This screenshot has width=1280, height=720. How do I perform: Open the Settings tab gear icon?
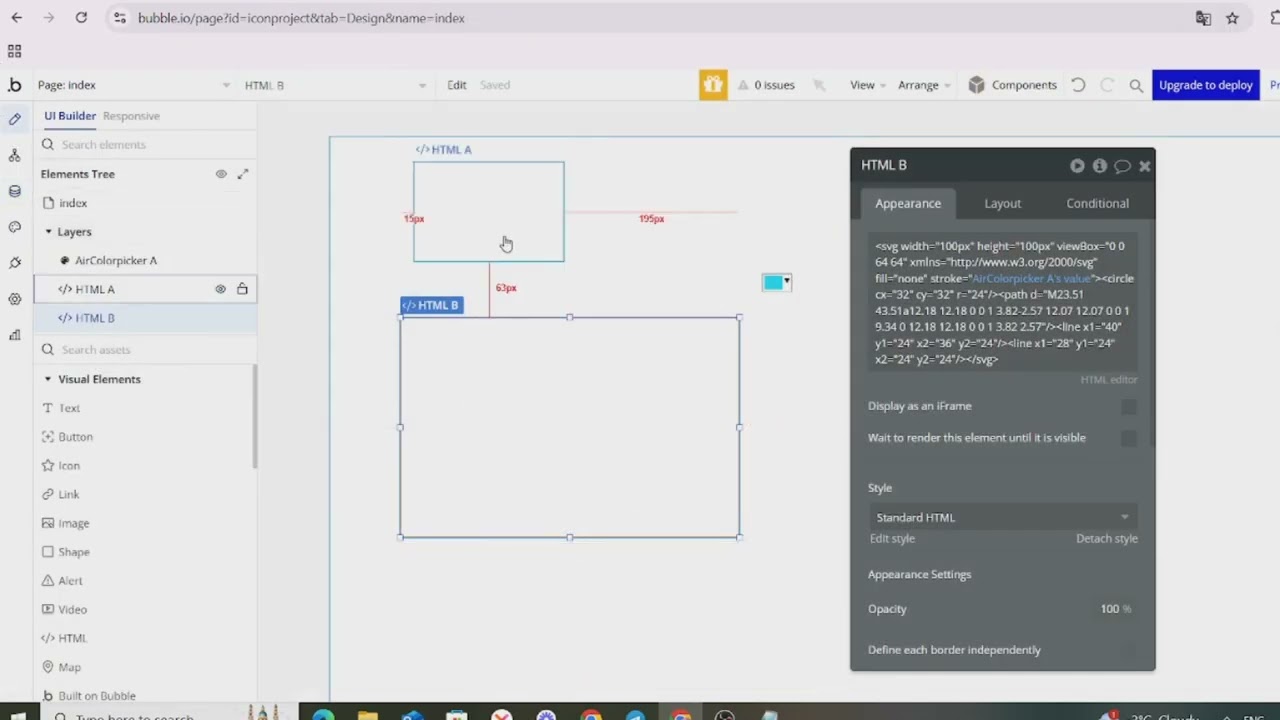[x=14, y=299]
